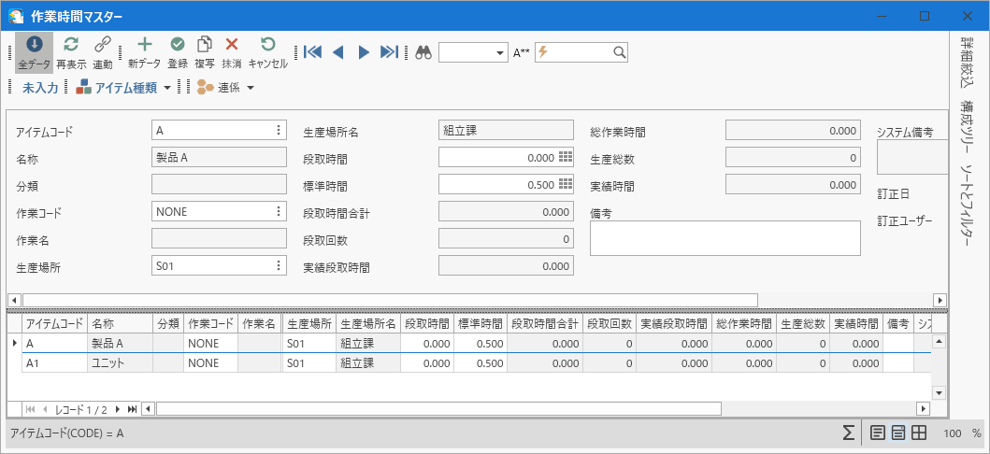Open the 詳細絞込 side tab
Viewport: 990px width, 454px height.
coord(967,63)
